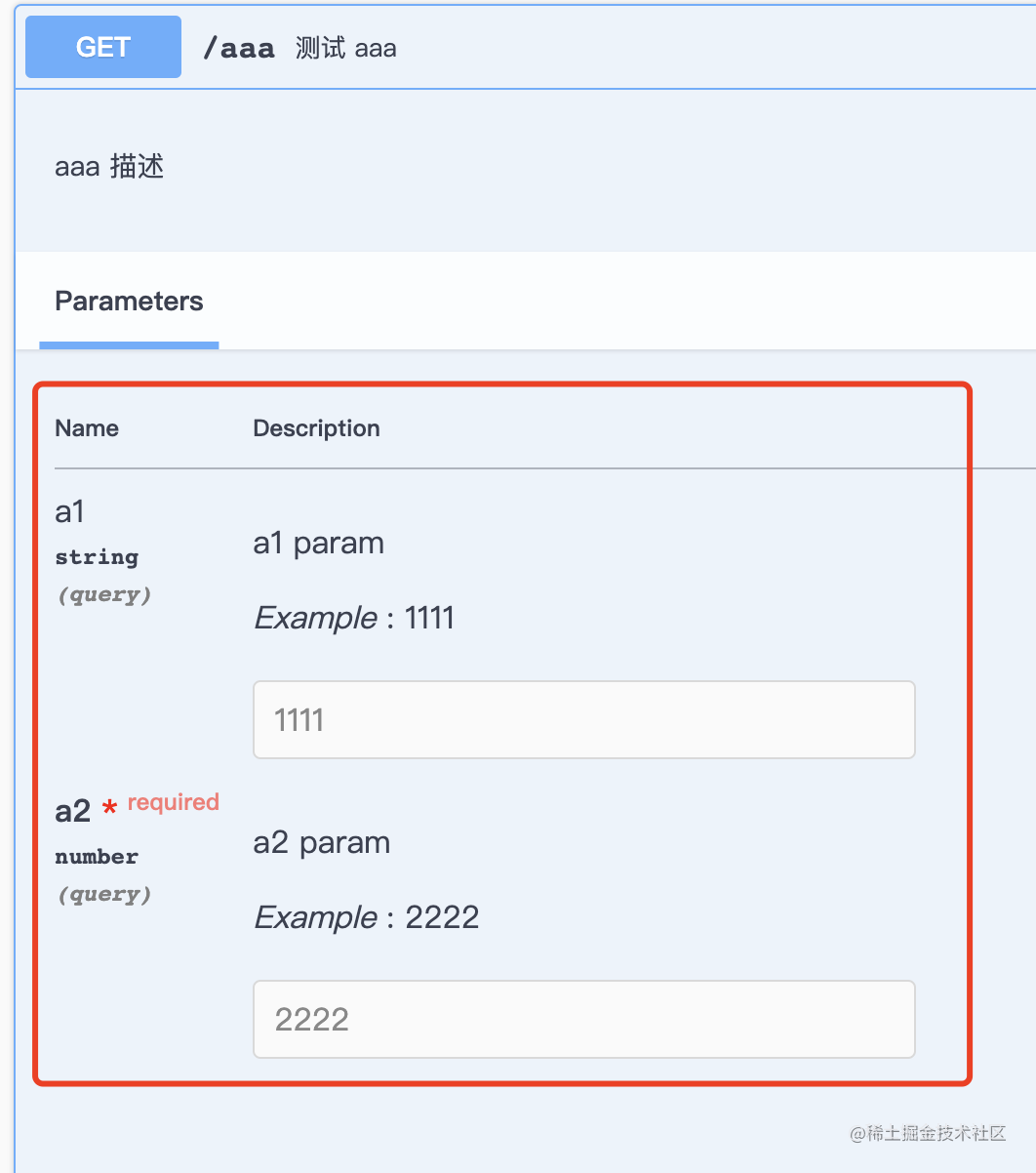This screenshot has width=1036, height=1173.
Task: Click the a1 parameter name
Action: pyautogui.click(x=70, y=511)
